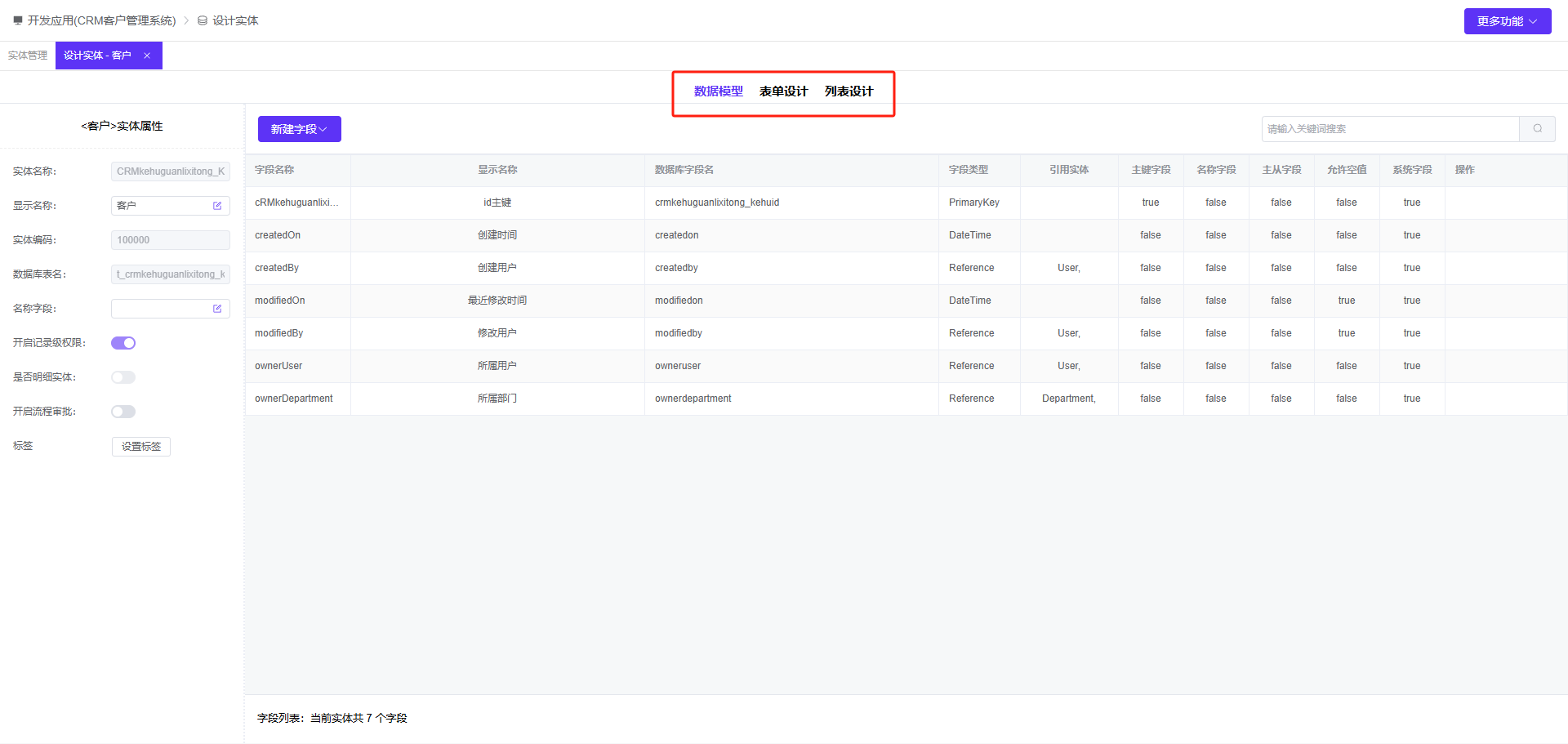Turn on the 开启流程审批 switch
This screenshot has width=1568, height=744.
pos(123,412)
